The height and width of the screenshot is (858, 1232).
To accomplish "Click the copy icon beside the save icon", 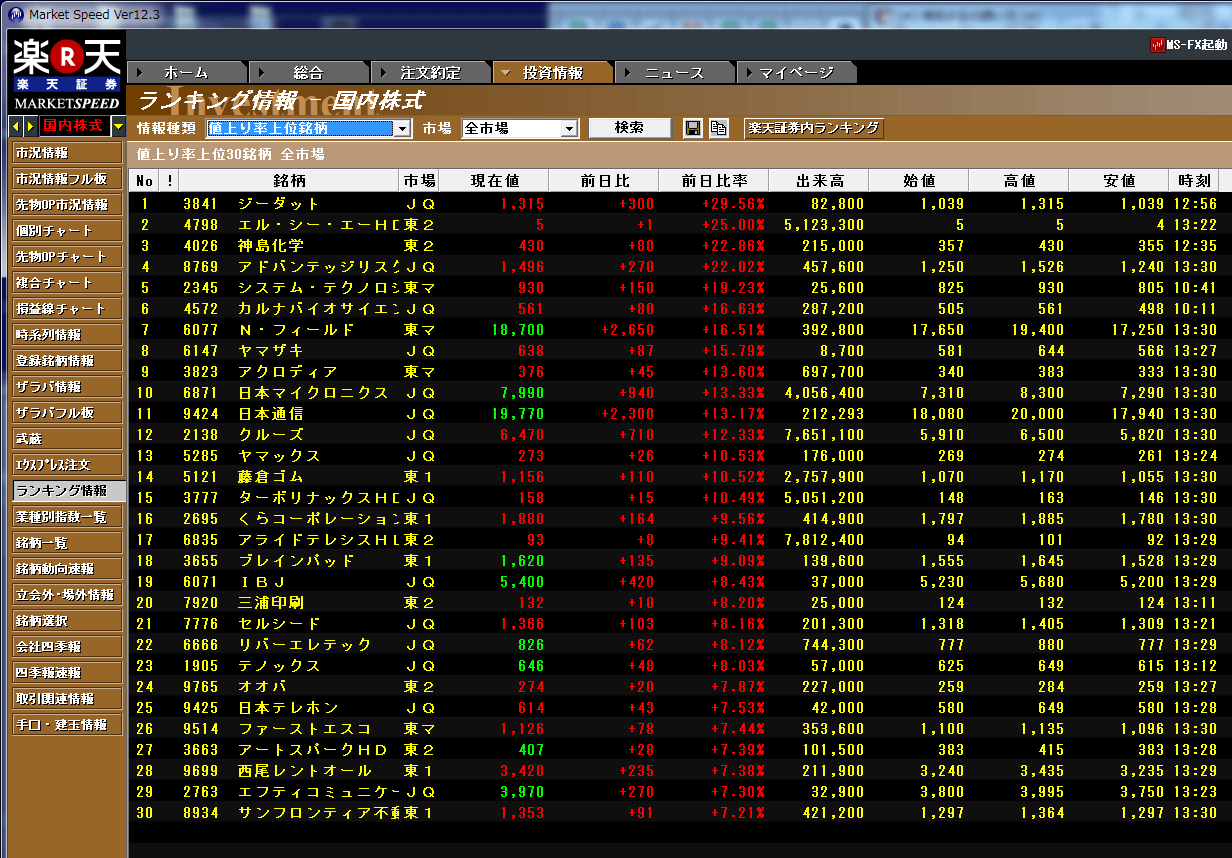I will (x=718, y=128).
